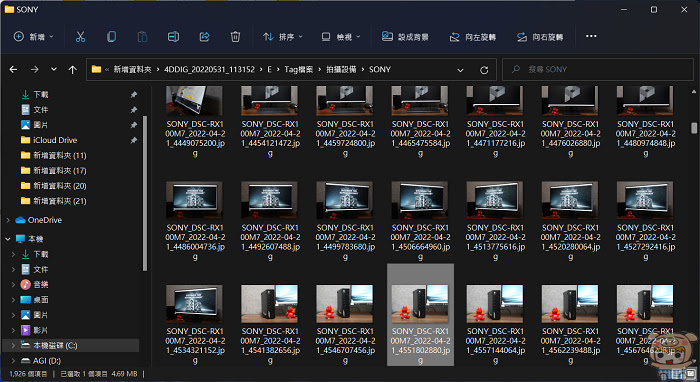The height and width of the screenshot is (382, 700).
Task: Open the 新增 (New) dropdown button
Action: [33, 37]
